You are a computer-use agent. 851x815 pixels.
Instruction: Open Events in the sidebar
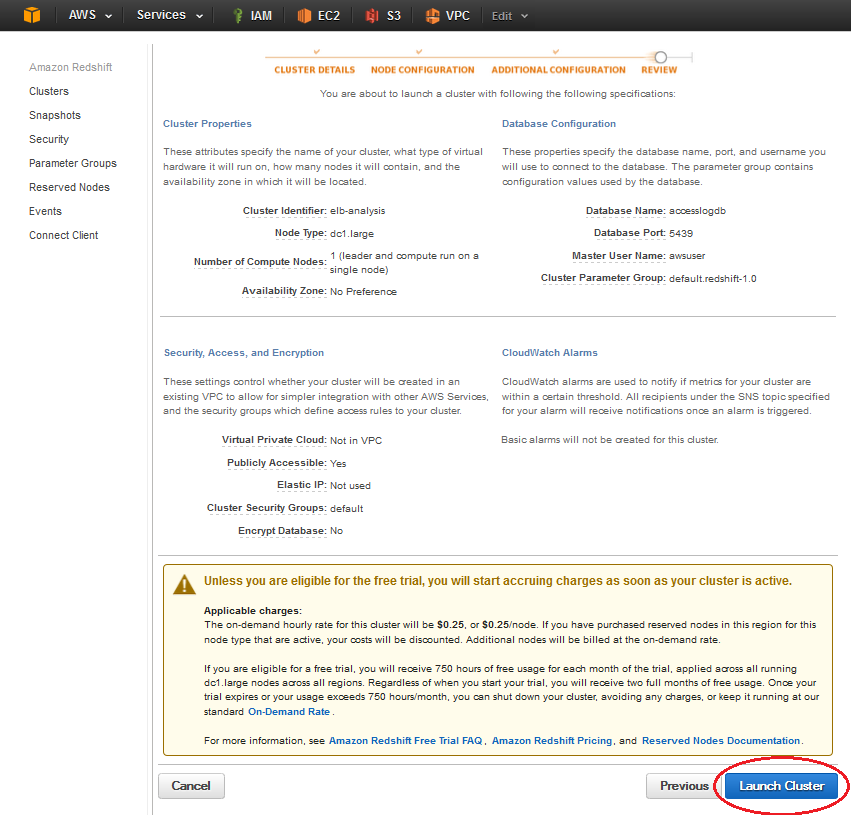point(45,211)
